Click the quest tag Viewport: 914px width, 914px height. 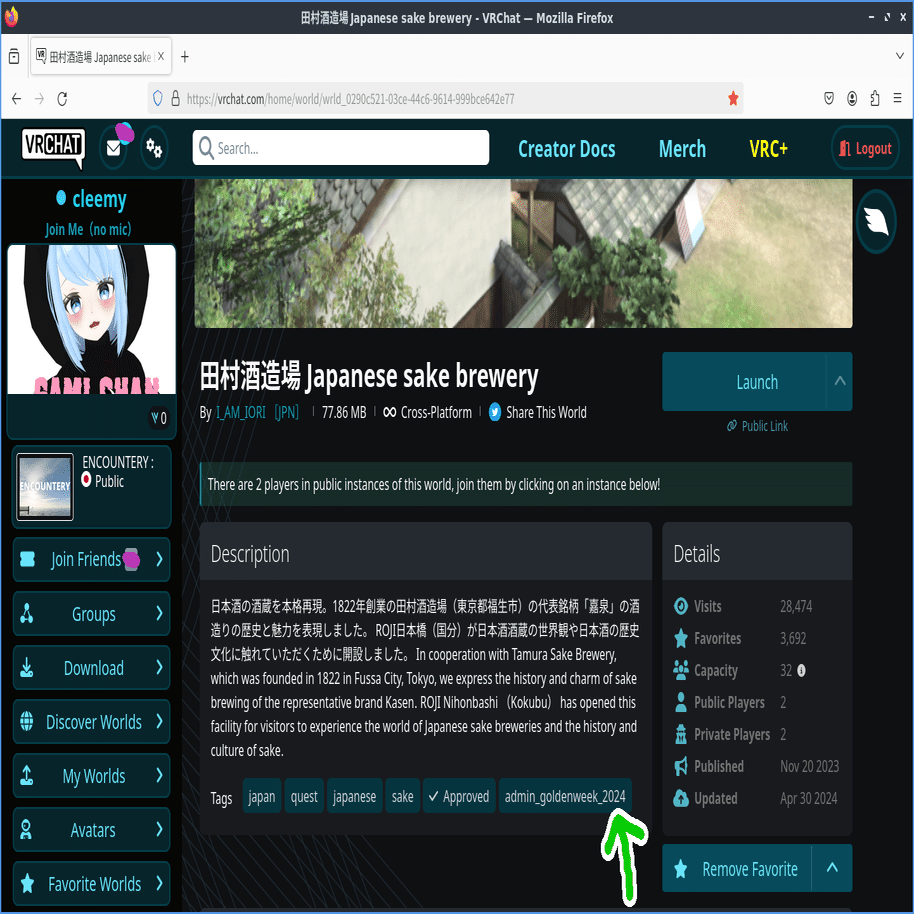(x=304, y=796)
